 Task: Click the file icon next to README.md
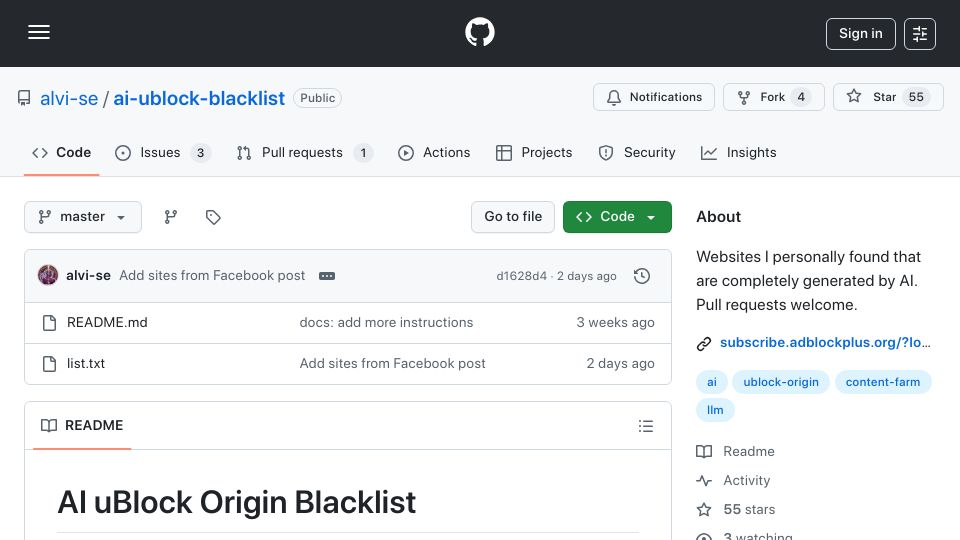(50, 323)
